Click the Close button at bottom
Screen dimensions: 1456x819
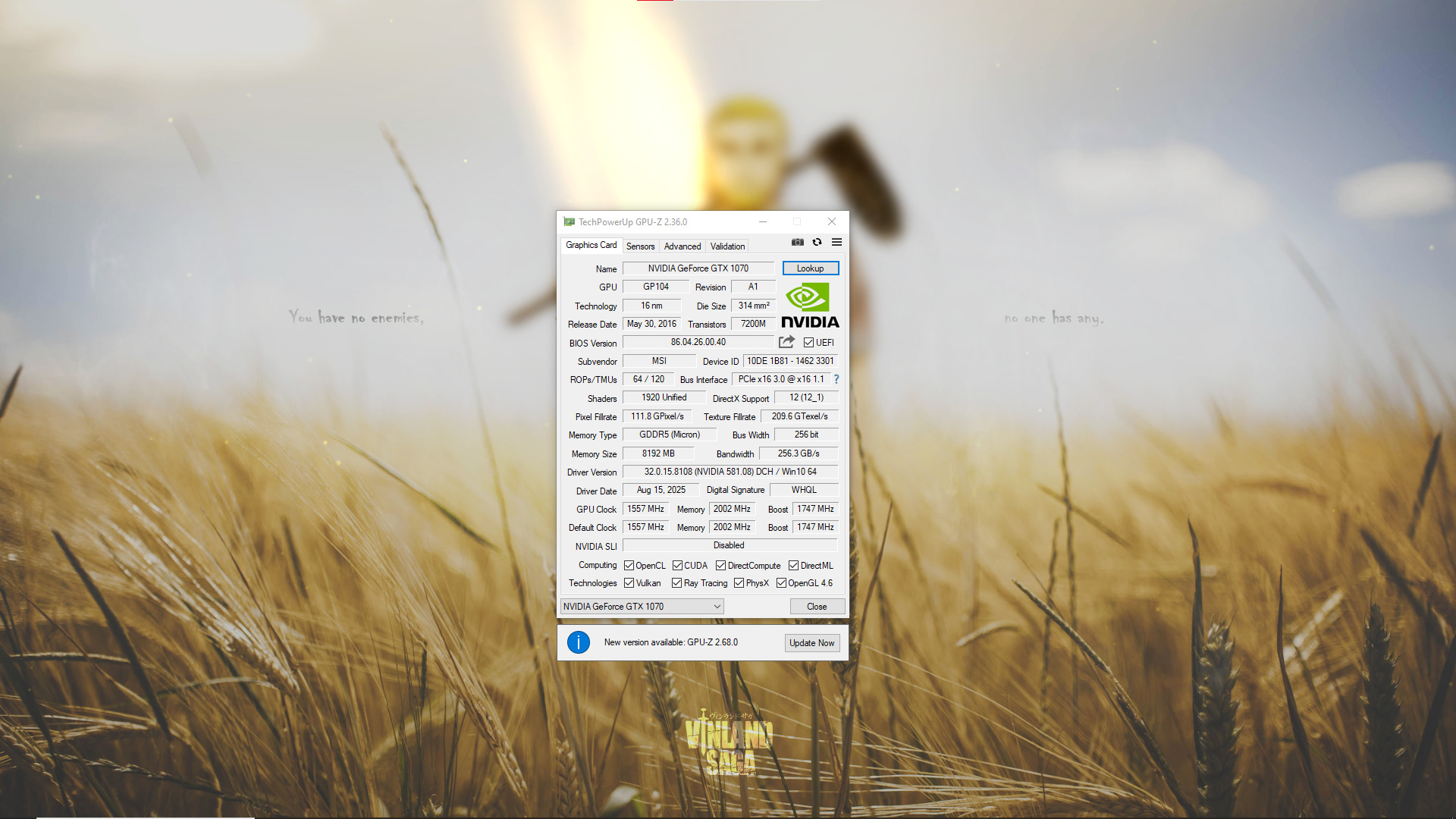pyautogui.click(x=817, y=607)
